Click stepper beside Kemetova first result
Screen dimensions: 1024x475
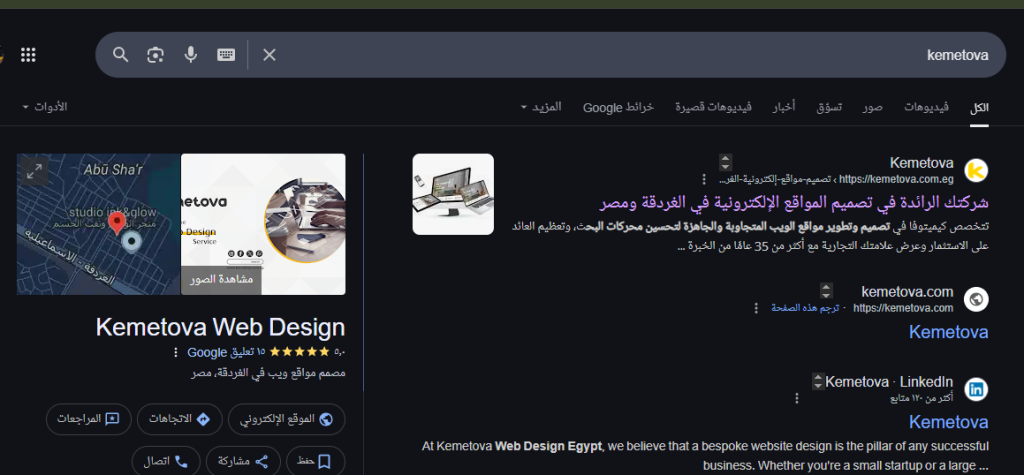point(726,162)
